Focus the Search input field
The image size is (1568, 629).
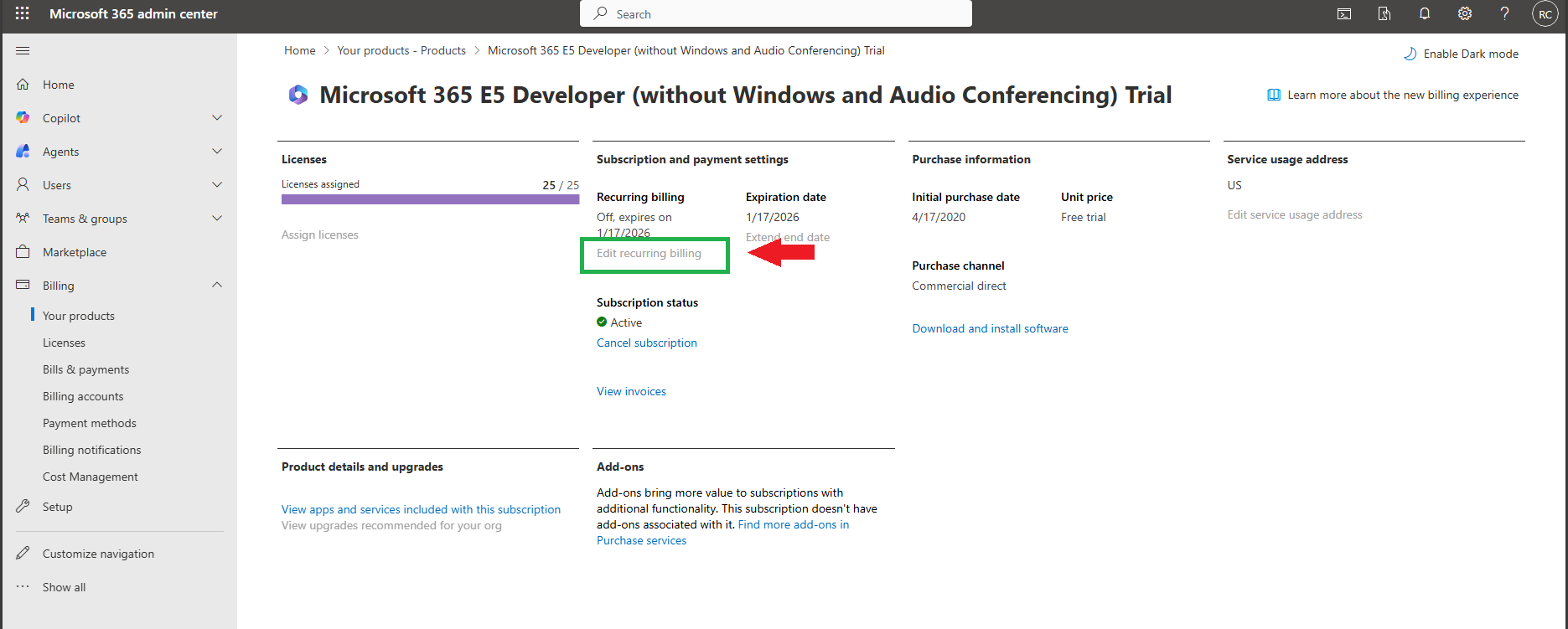click(776, 13)
